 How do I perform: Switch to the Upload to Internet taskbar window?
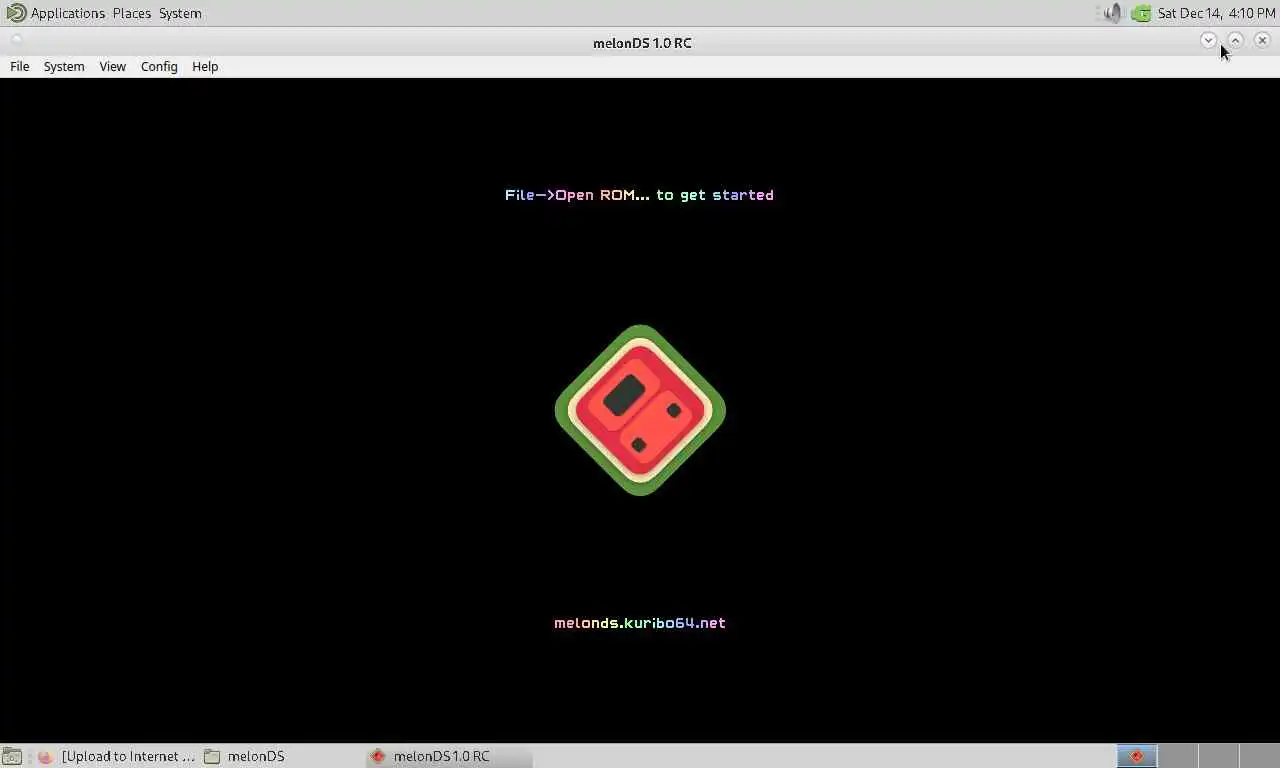116,756
